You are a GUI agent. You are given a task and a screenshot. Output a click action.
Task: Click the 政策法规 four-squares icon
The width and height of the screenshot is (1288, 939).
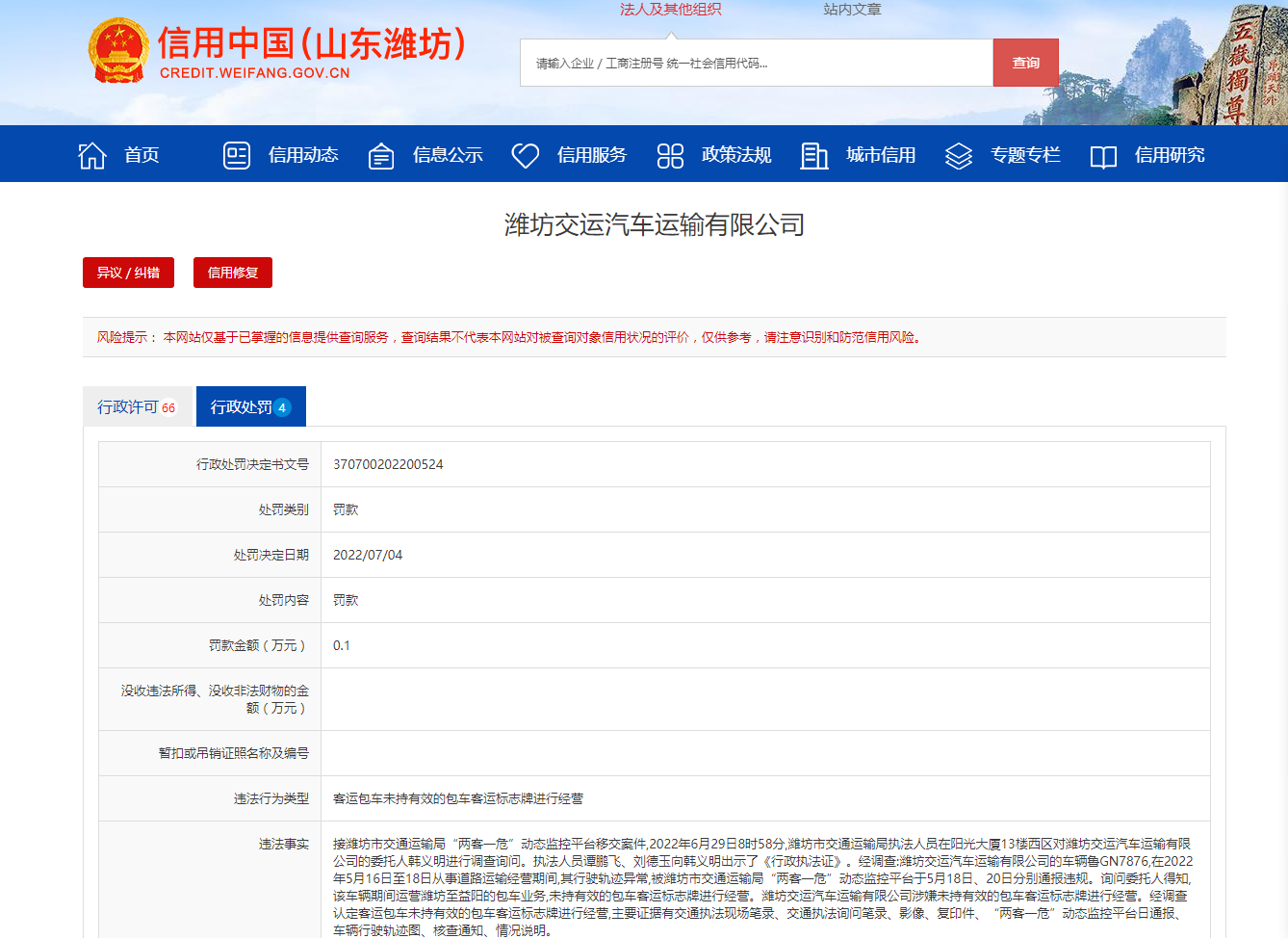[670, 155]
